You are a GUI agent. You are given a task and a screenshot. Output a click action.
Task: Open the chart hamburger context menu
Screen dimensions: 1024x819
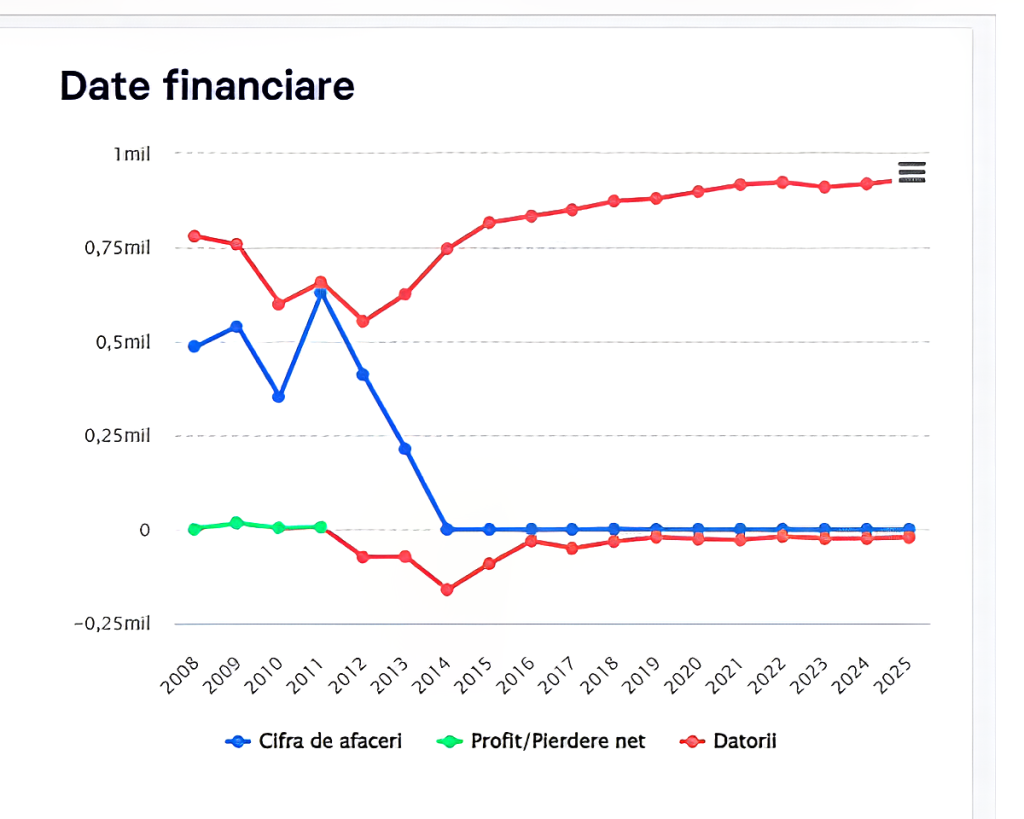click(912, 172)
